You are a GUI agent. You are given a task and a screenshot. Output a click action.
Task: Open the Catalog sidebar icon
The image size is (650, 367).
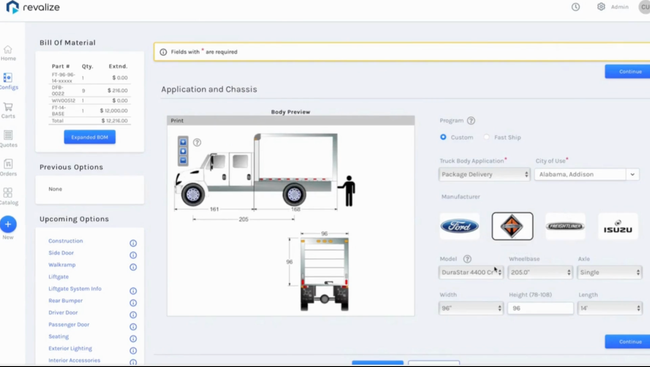8,192
